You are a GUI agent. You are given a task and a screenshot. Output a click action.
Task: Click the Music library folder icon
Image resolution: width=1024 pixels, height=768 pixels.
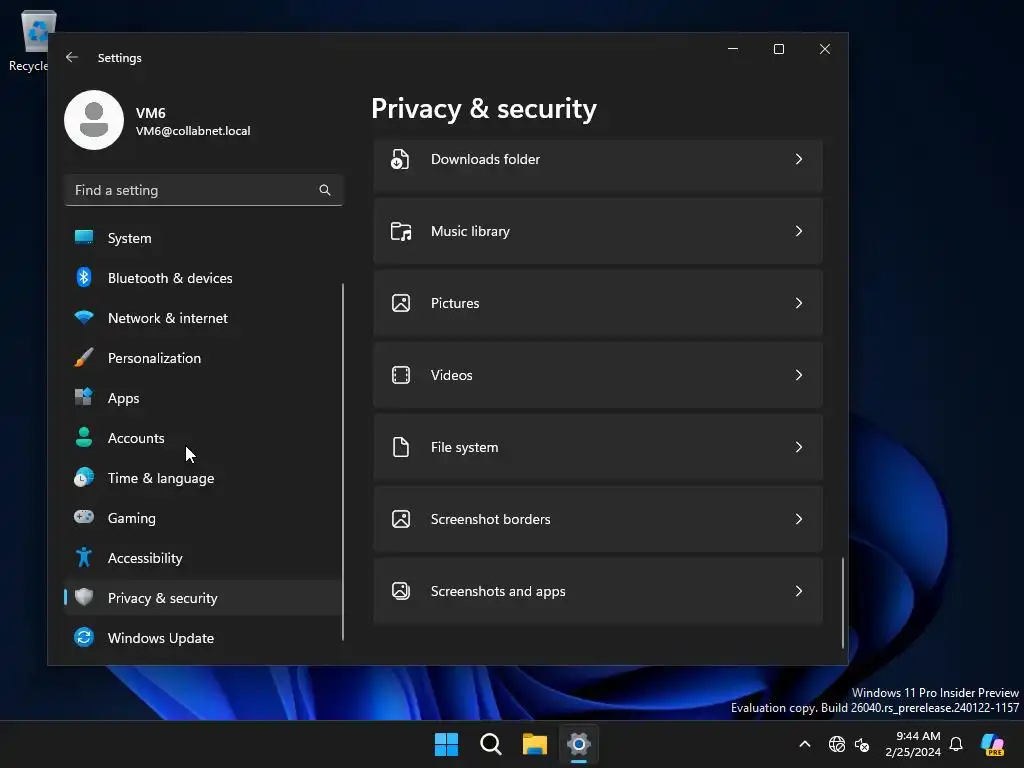[401, 231]
